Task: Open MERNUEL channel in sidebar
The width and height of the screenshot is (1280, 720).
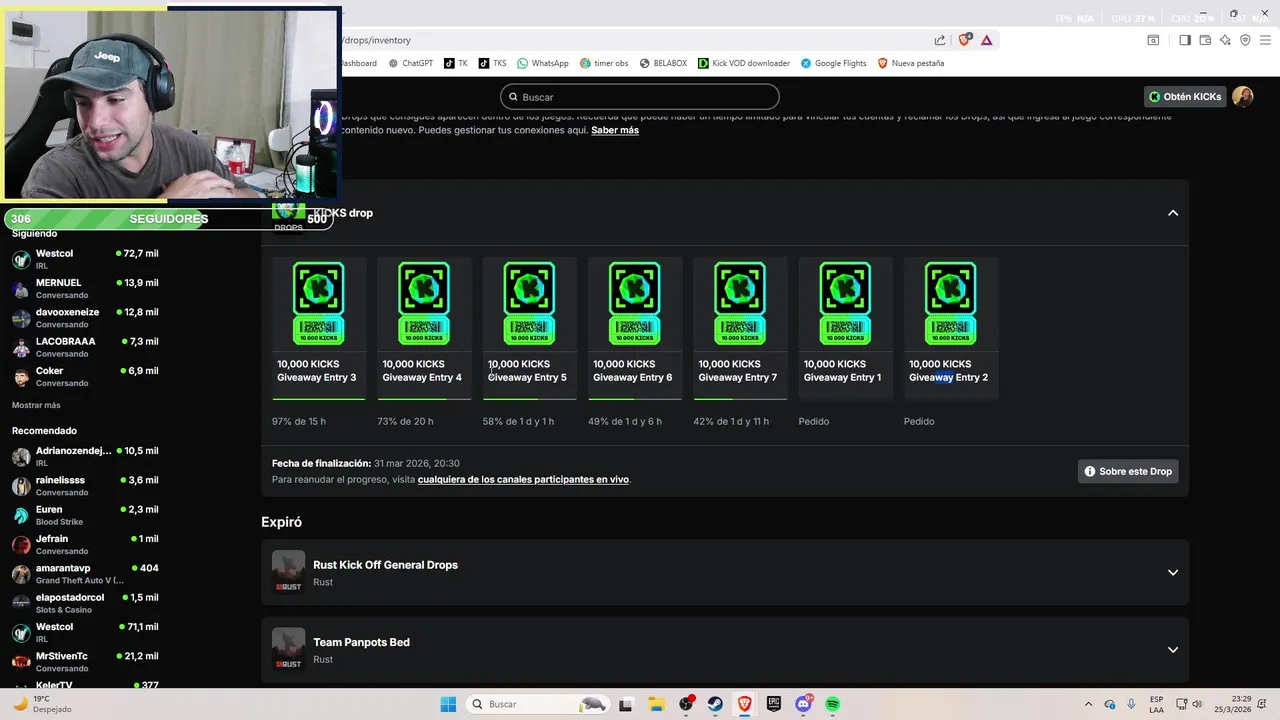Action: 85,288
